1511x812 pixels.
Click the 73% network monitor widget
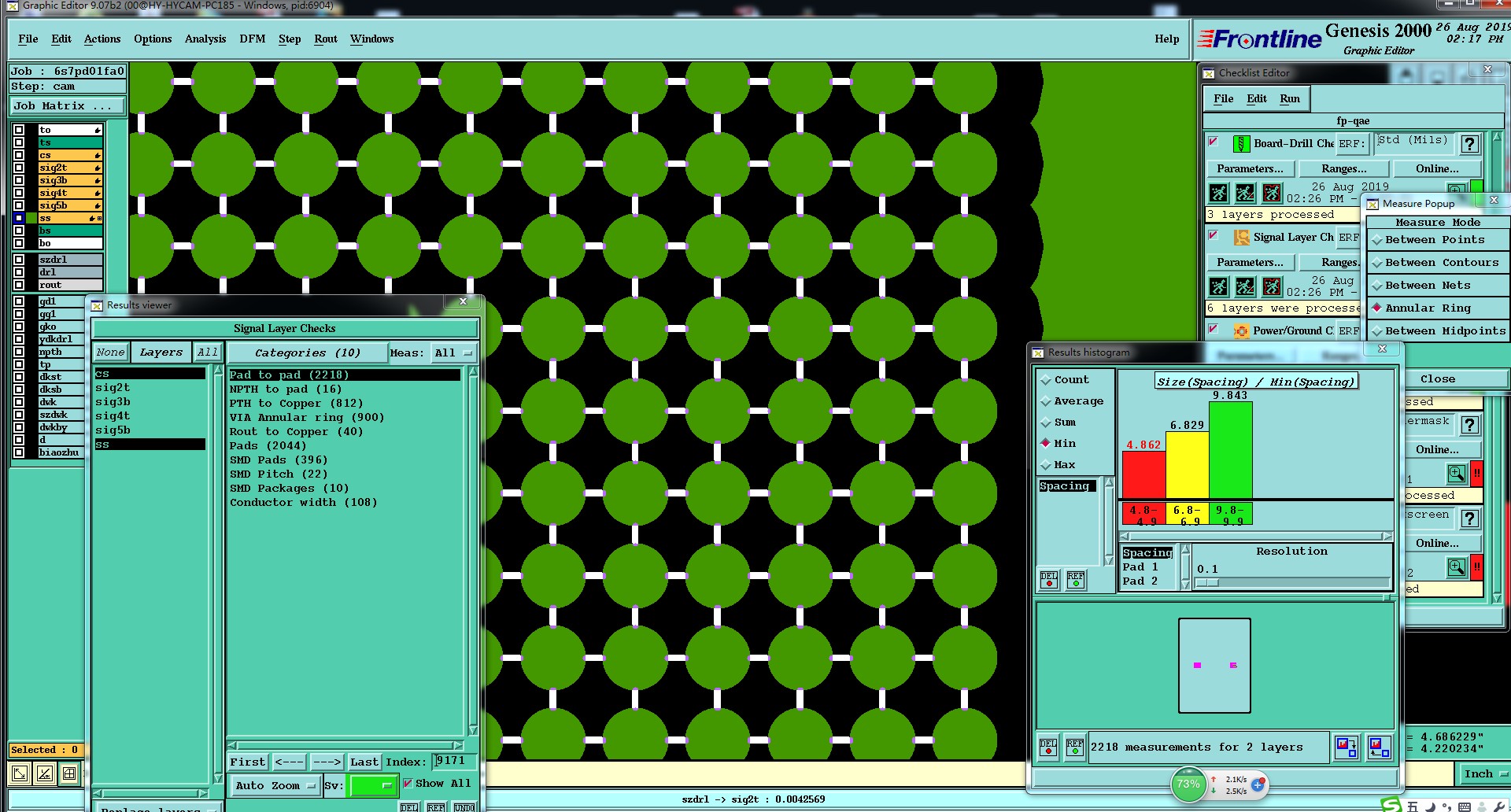click(x=1188, y=784)
